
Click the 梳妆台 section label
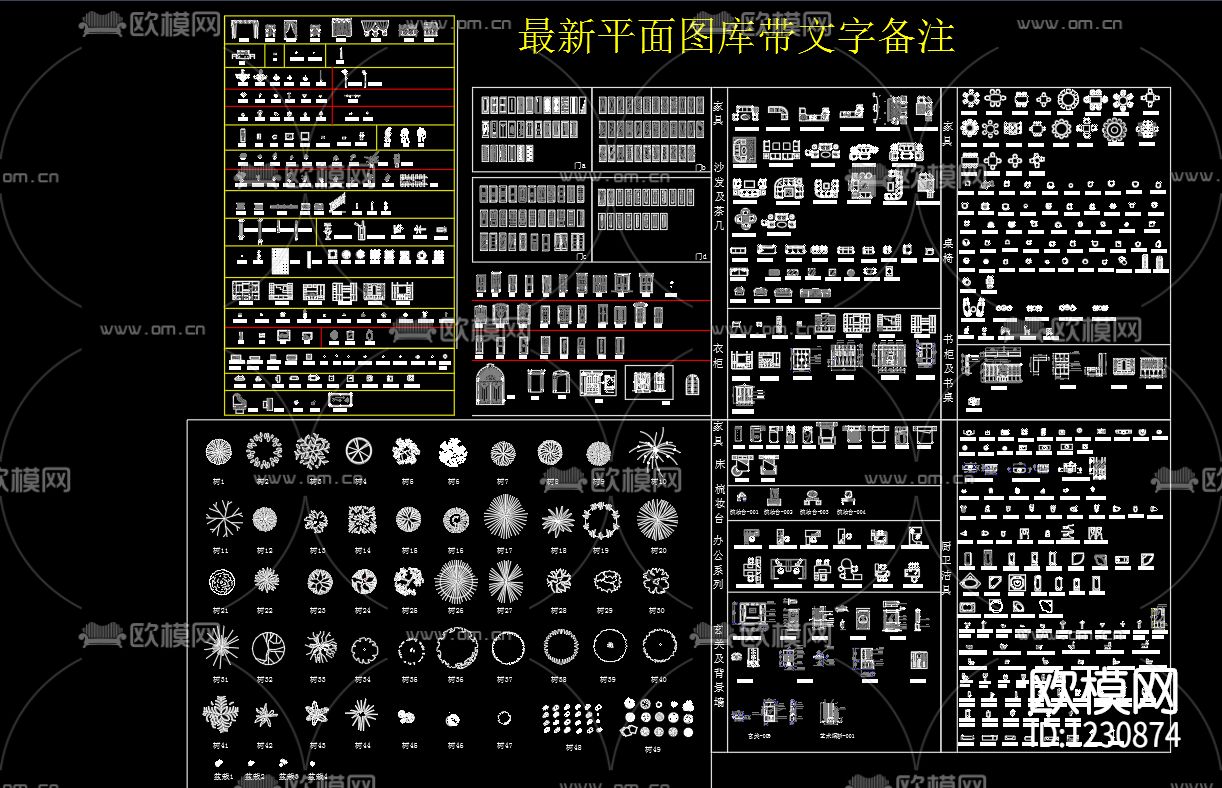point(719,503)
